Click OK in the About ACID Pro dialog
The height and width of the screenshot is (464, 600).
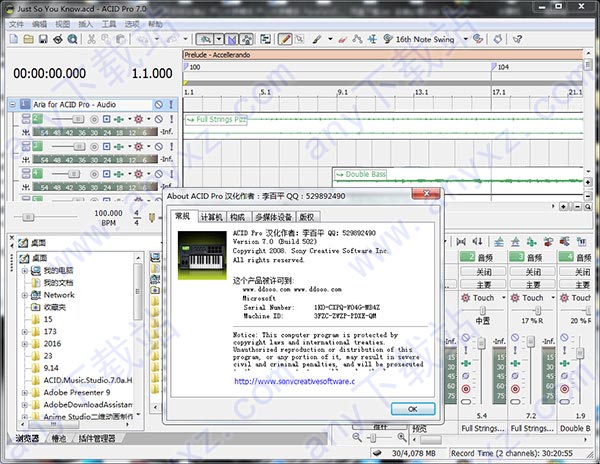pos(413,409)
